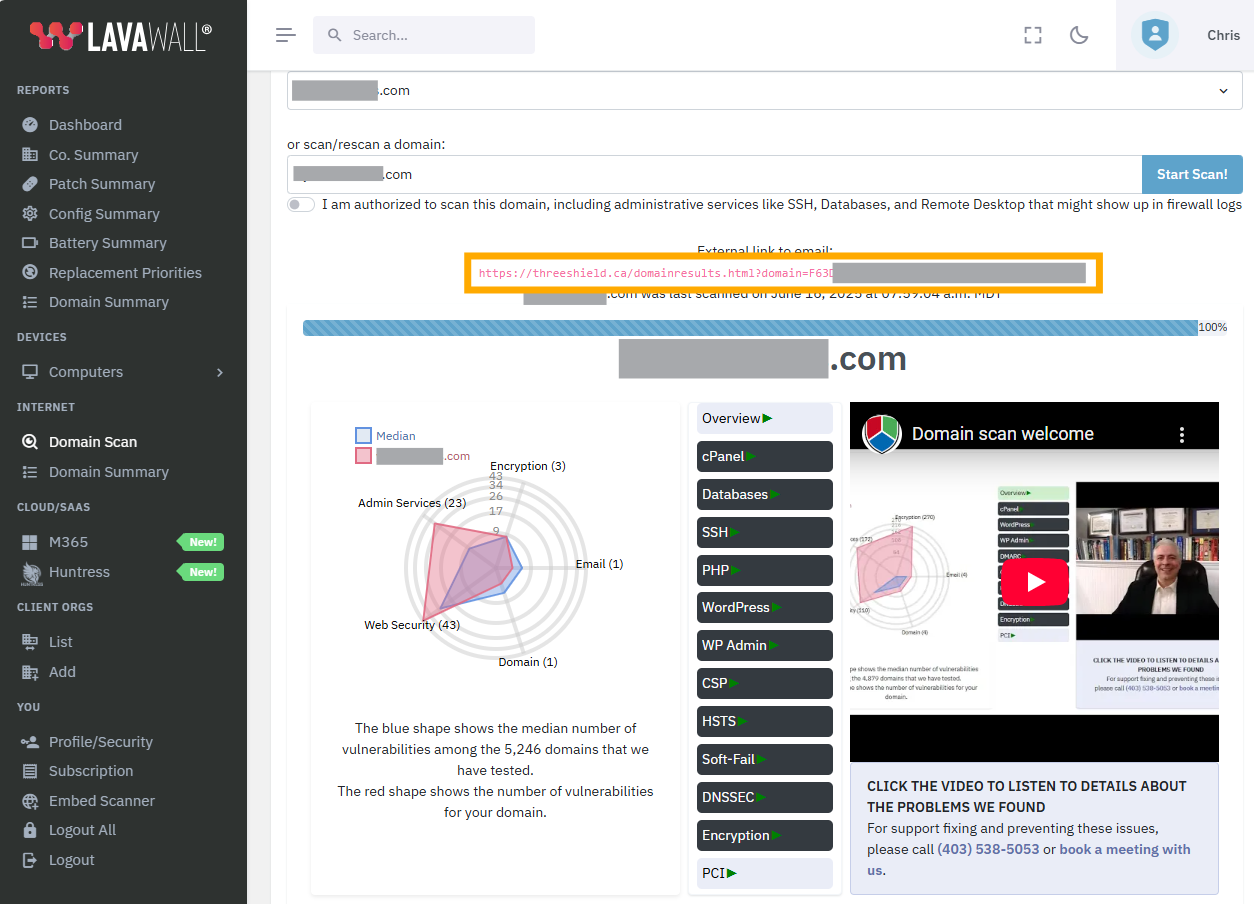Open the Embed Scanner page

[100, 800]
